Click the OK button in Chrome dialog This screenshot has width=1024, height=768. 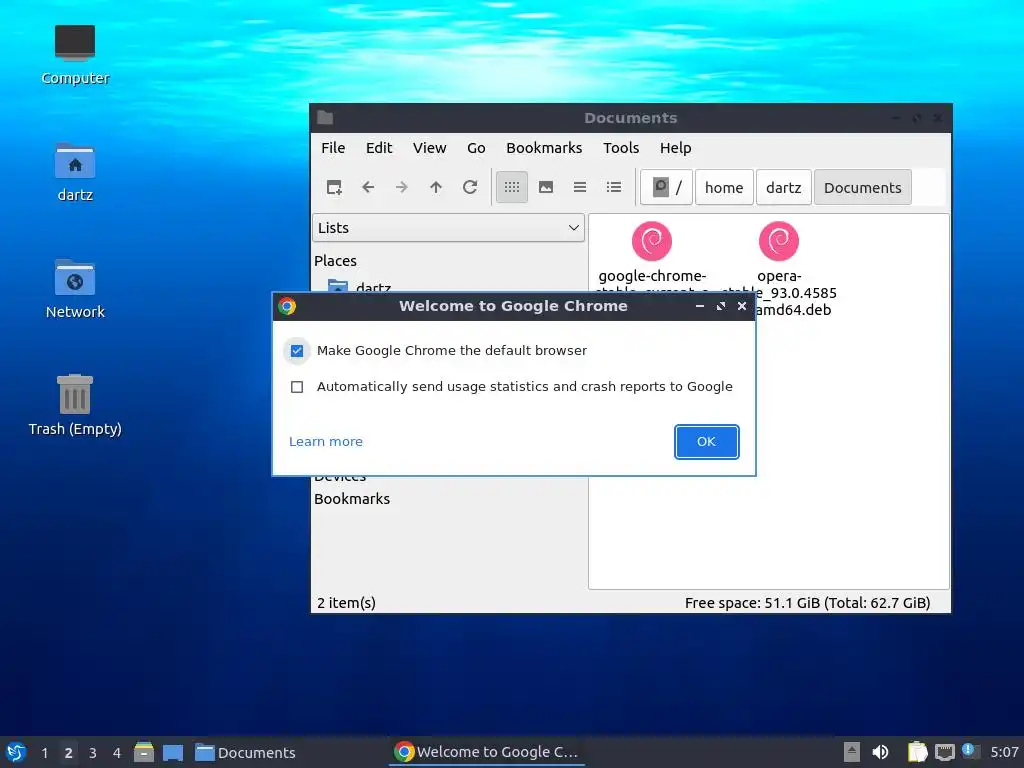(x=706, y=441)
